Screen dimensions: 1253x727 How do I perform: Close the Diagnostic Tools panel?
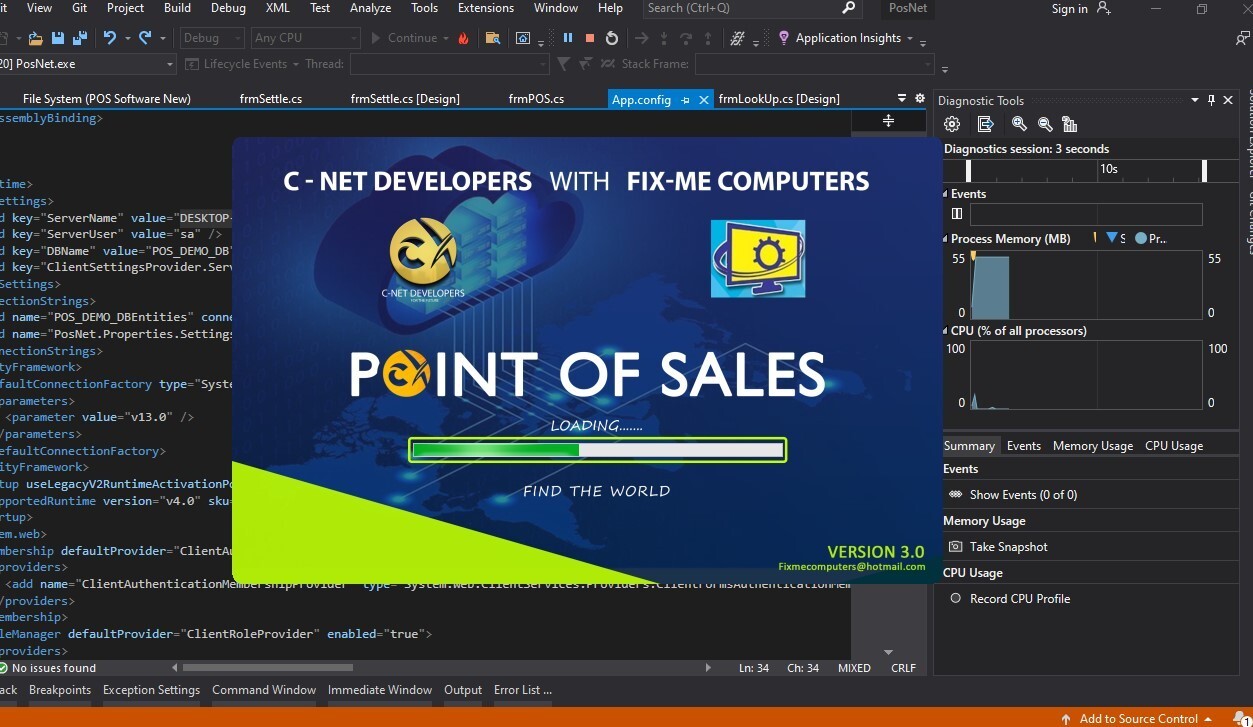(x=1229, y=100)
